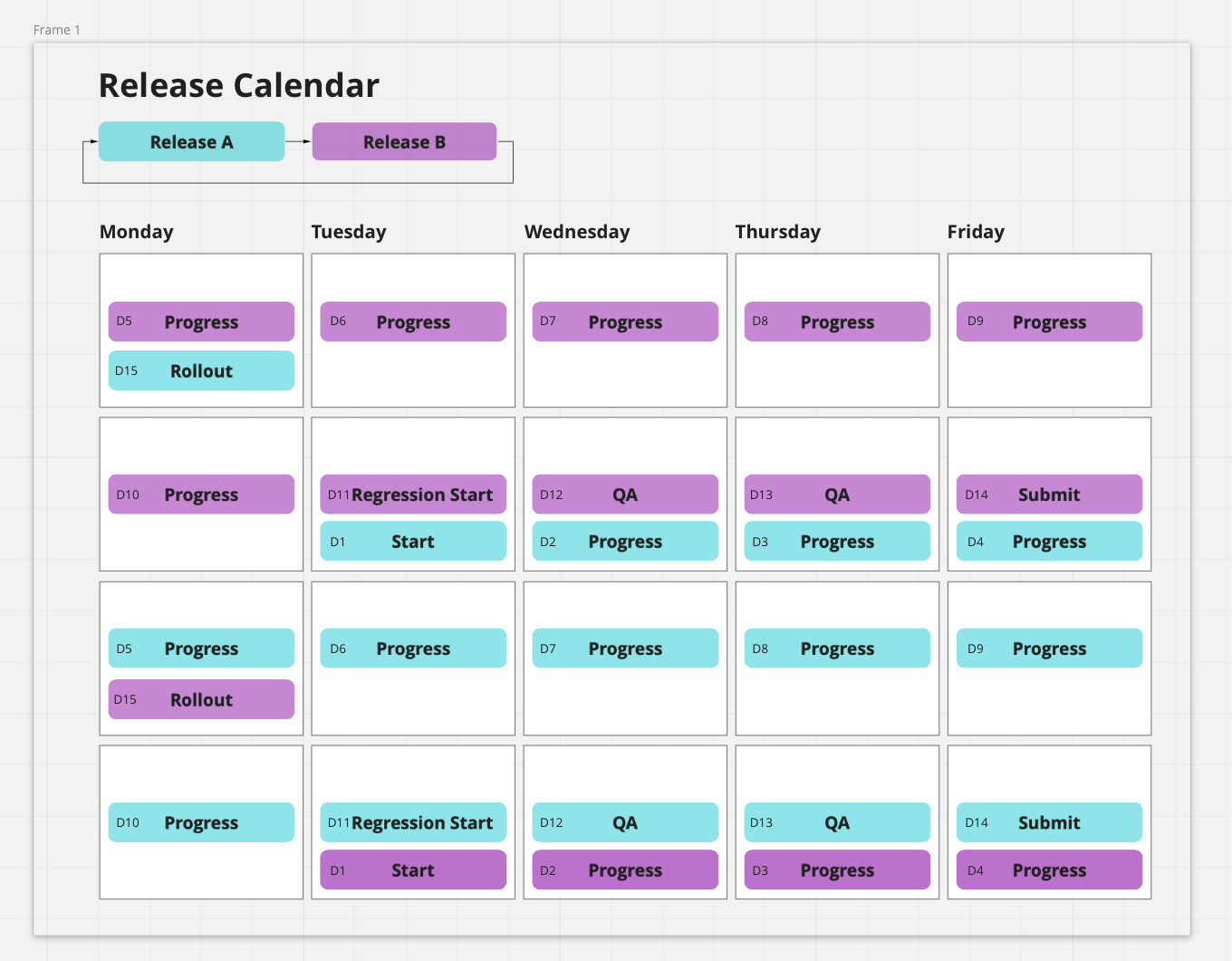Select the cyan D13 QA card
1232x961 pixels.
(x=837, y=822)
